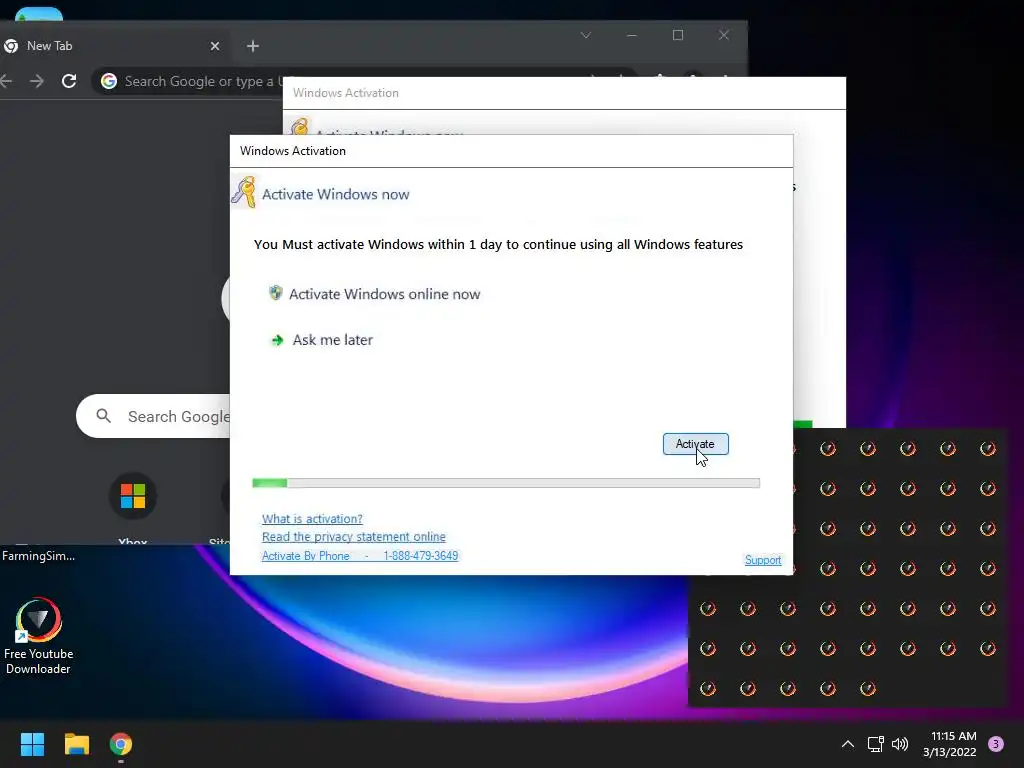Click the Google icon in the address bar
The width and height of the screenshot is (1024, 768).
click(109, 81)
